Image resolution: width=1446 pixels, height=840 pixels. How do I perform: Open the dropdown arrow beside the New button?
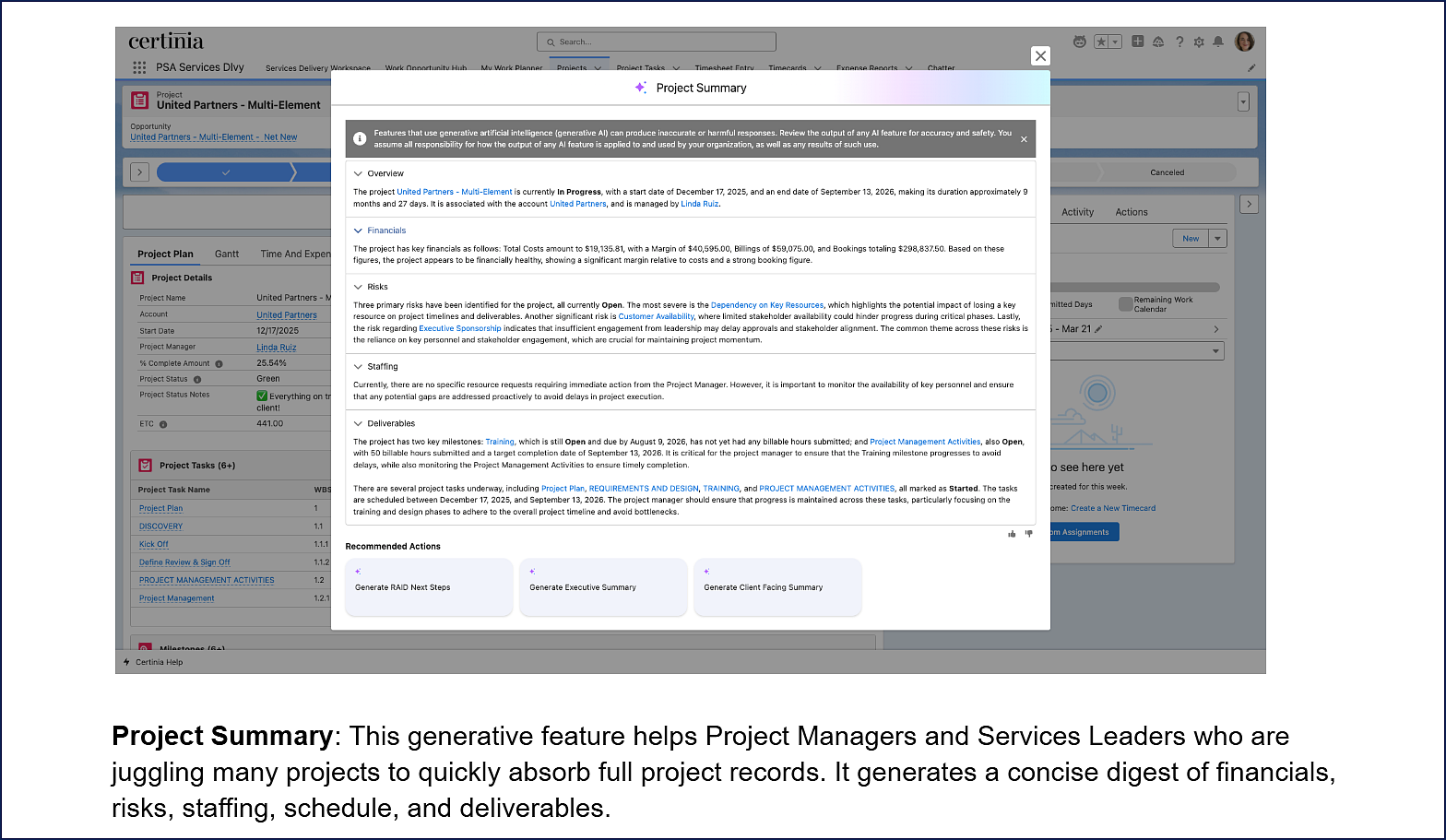(x=1217, y=239)
